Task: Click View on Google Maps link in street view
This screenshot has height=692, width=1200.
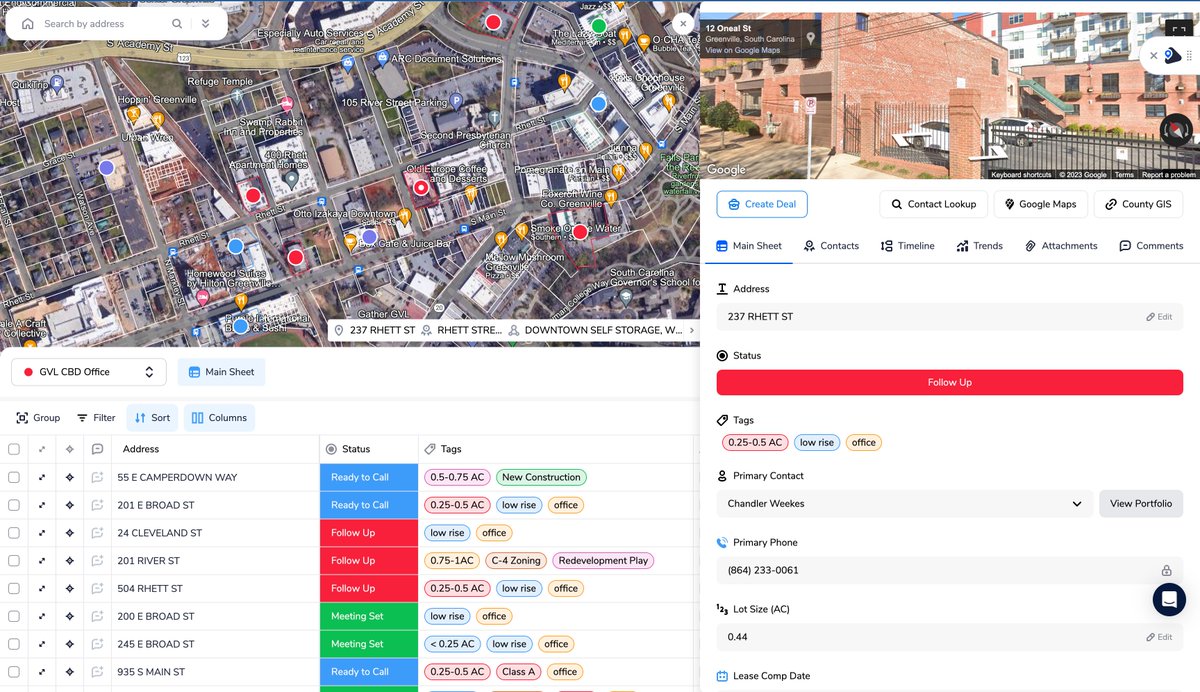Action: (x=742, y=50)
